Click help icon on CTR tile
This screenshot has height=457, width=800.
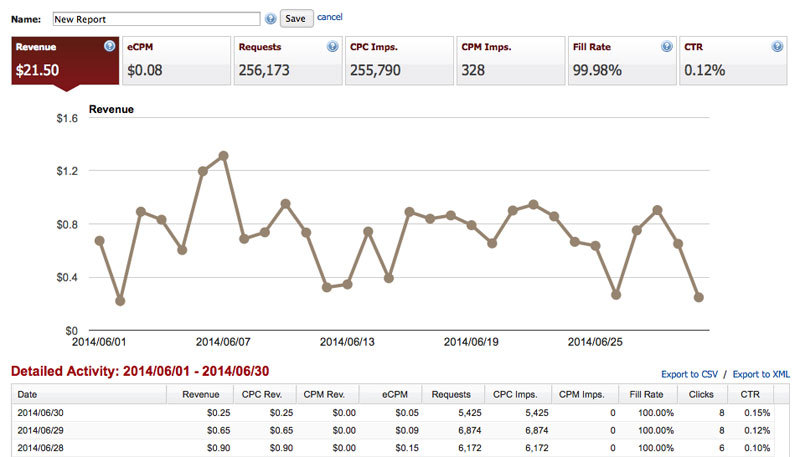[777, 46]
